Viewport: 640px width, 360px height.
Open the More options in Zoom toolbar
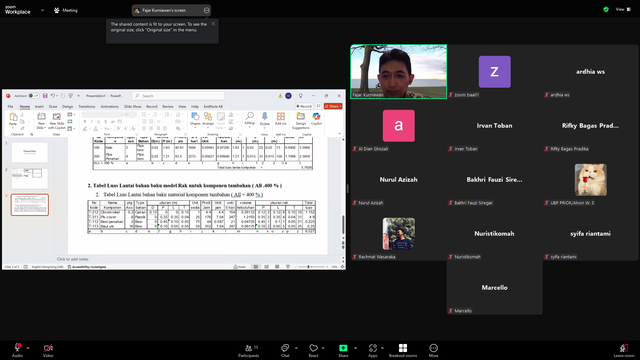pyautogui.click(x=433, y=350)
